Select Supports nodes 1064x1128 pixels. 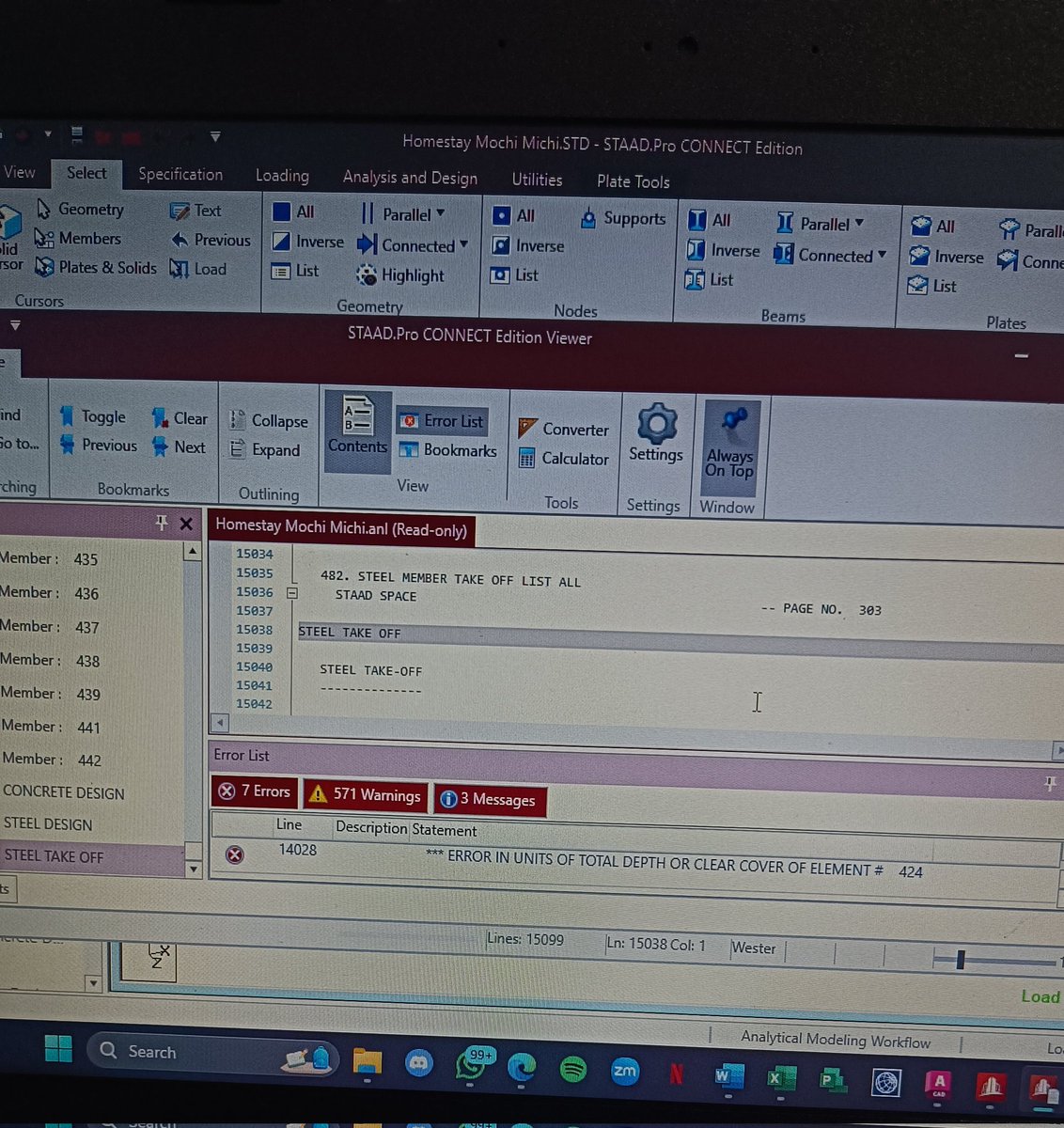click(623, 219)
